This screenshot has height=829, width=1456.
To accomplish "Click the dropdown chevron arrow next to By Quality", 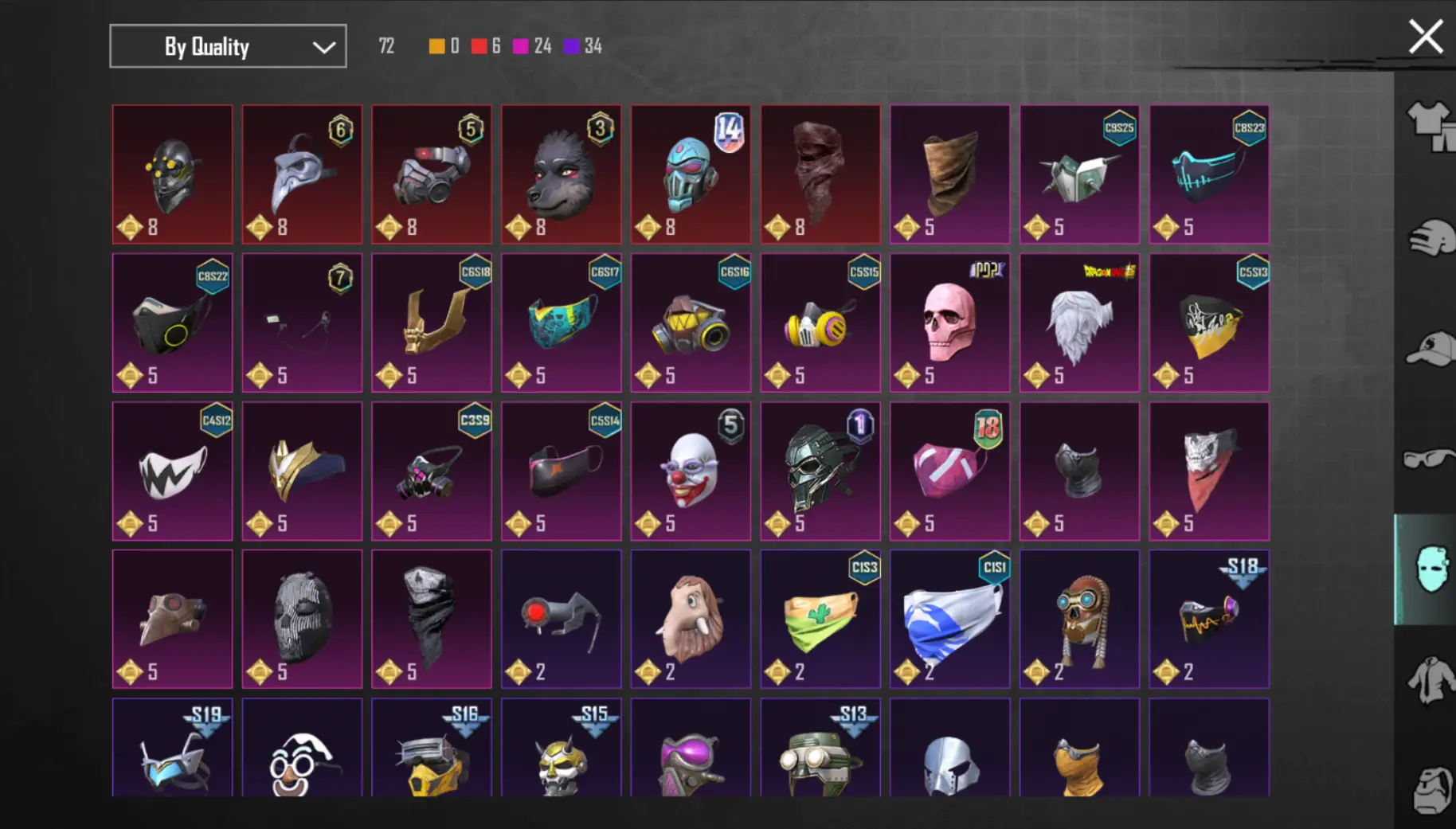I will [323, 47].
